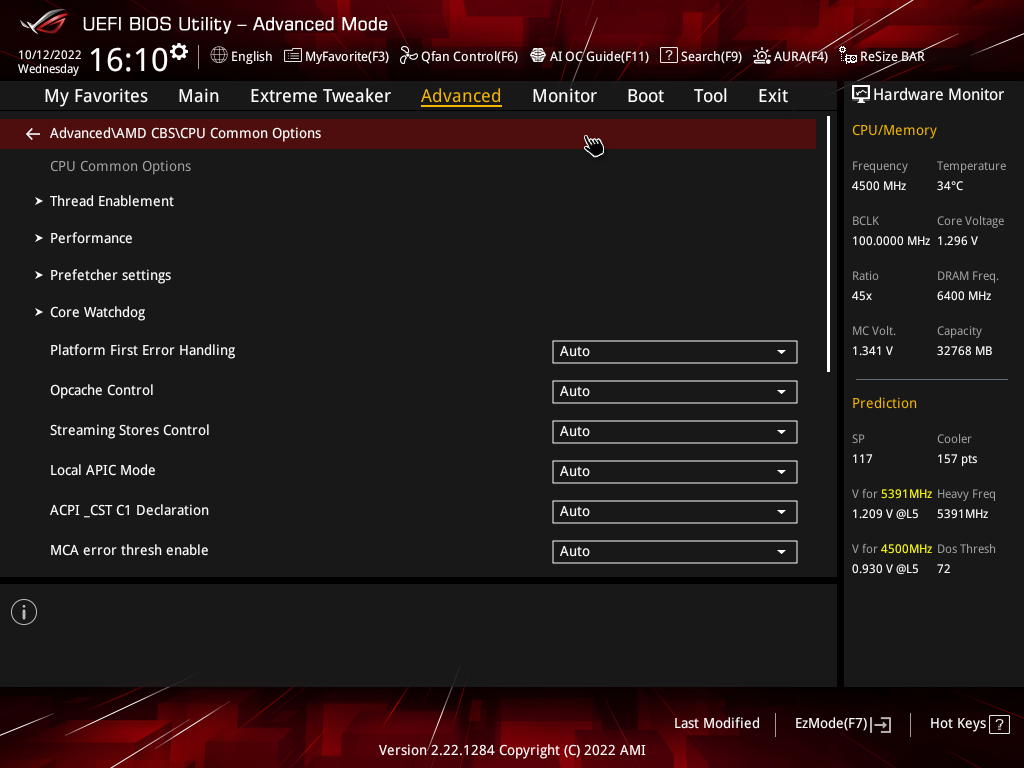The height and width of the screenshot is (768, 1024).
Task: Click the Version 2.22.1284 copyright text
Action: point(512,750)
